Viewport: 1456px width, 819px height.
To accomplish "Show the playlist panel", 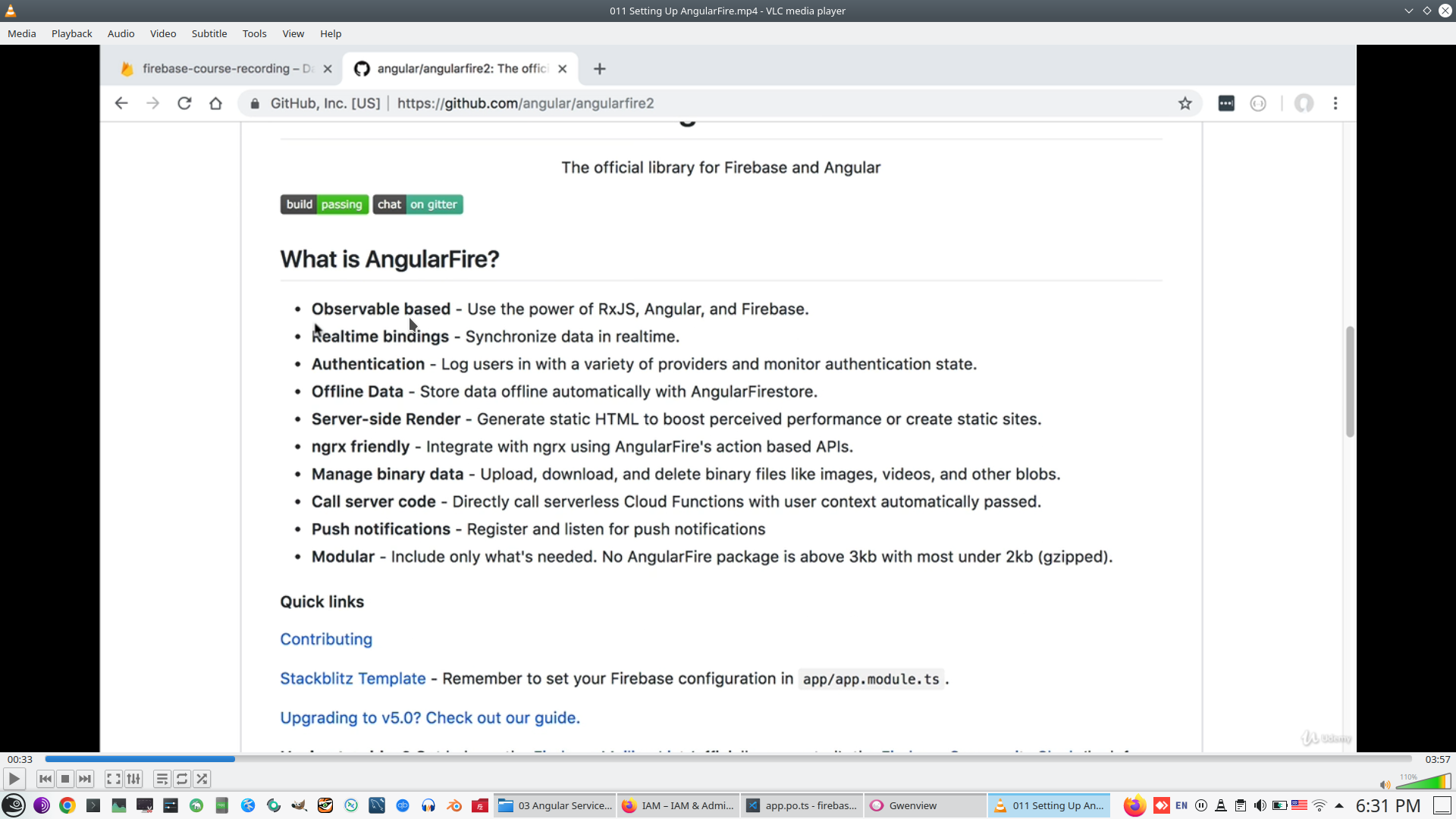I will point(162,779).
